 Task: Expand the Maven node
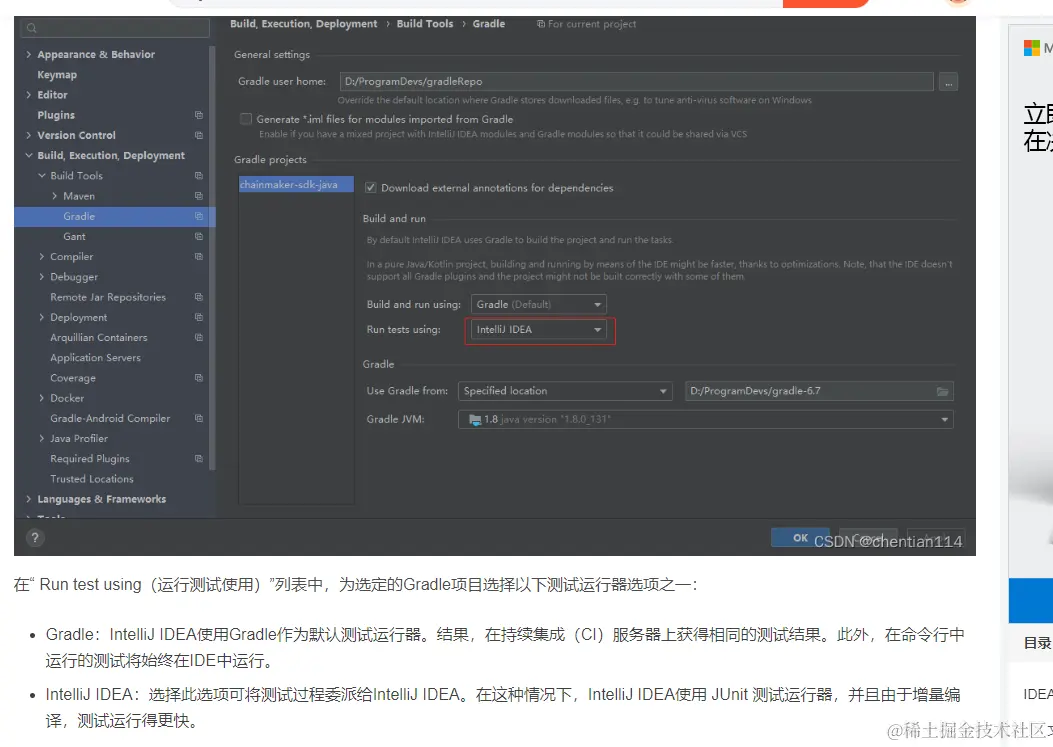[x=54, y=195]
